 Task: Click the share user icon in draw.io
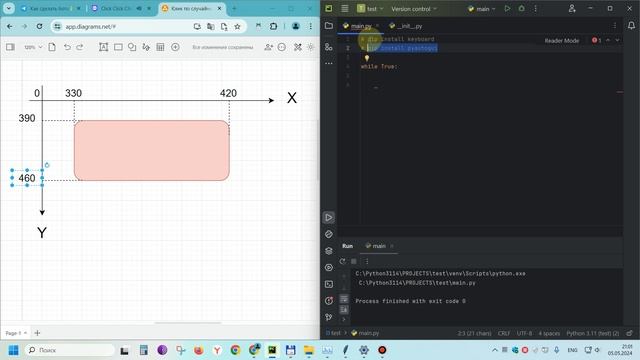point(268,47)
